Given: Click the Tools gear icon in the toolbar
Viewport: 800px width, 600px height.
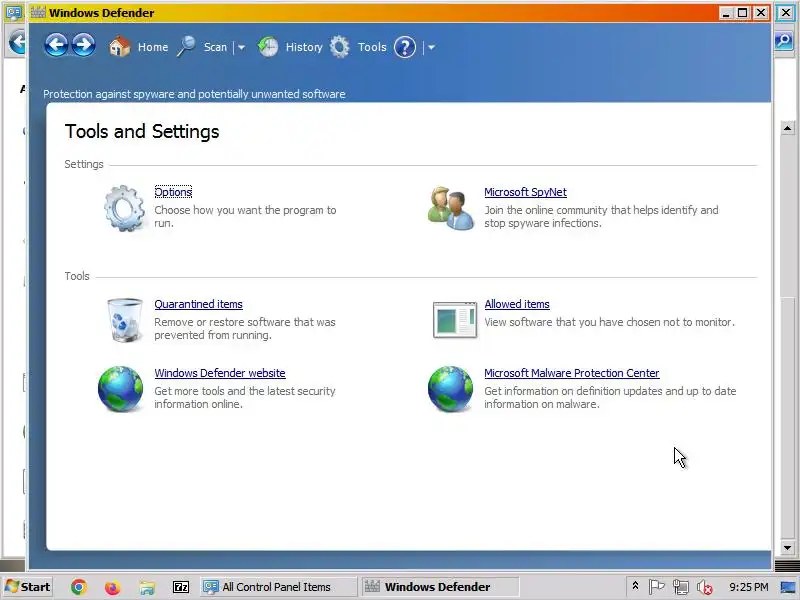Looking at the screenshot, I should pyautogui.click(x=340, y=47).
